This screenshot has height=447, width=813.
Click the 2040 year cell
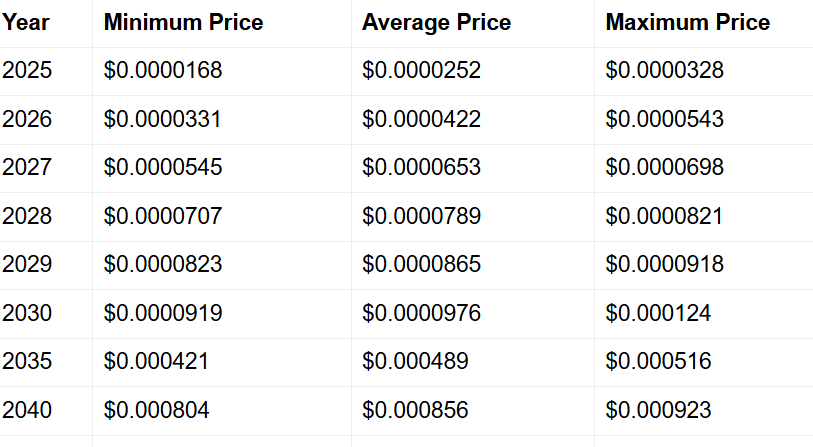click(27, 409)
